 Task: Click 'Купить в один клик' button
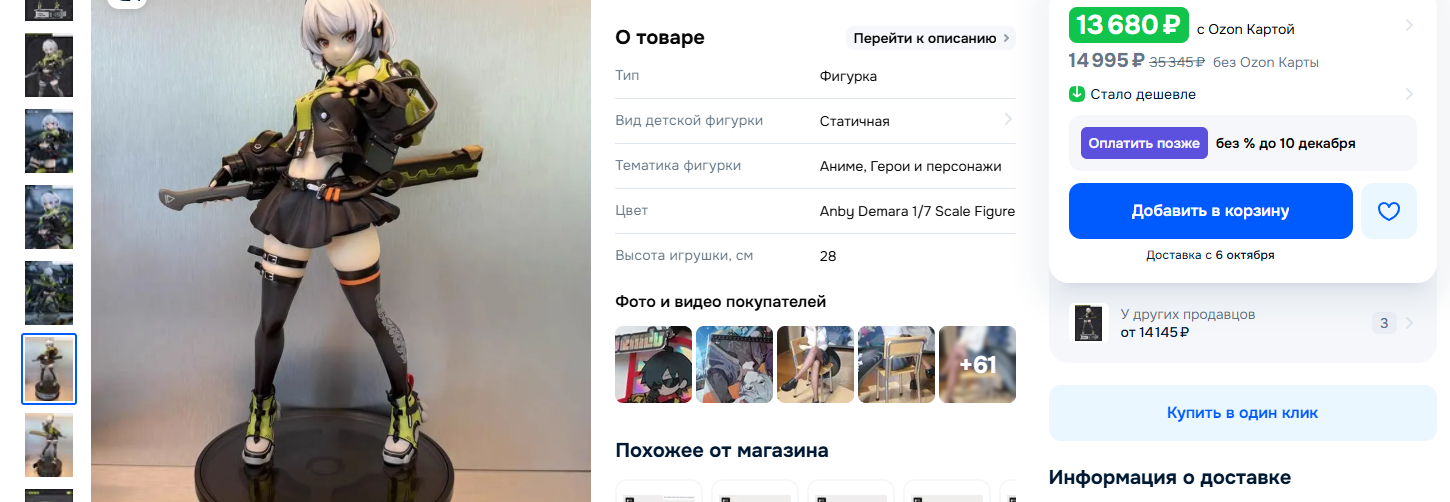[x=1242, y=413]
